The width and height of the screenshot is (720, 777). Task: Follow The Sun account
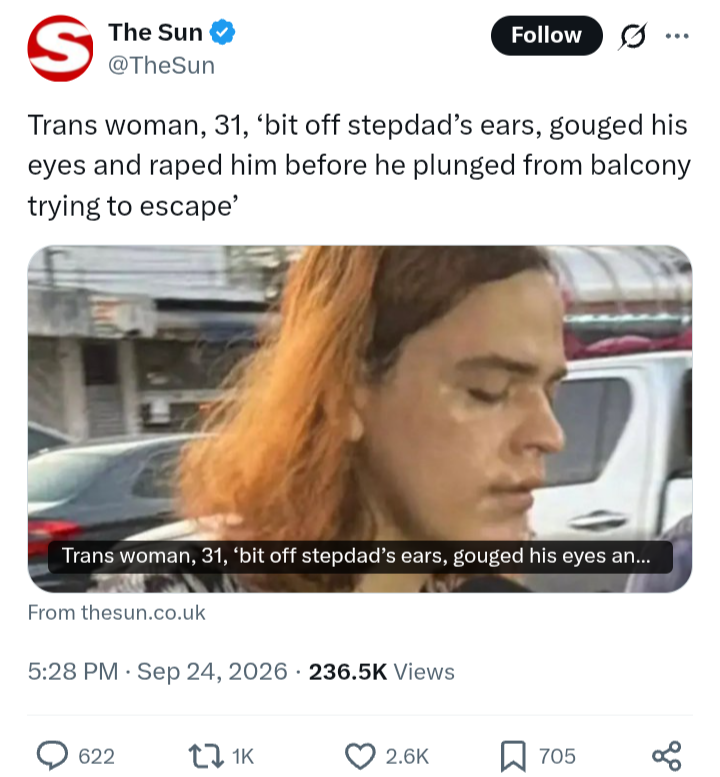pos(547,35)
